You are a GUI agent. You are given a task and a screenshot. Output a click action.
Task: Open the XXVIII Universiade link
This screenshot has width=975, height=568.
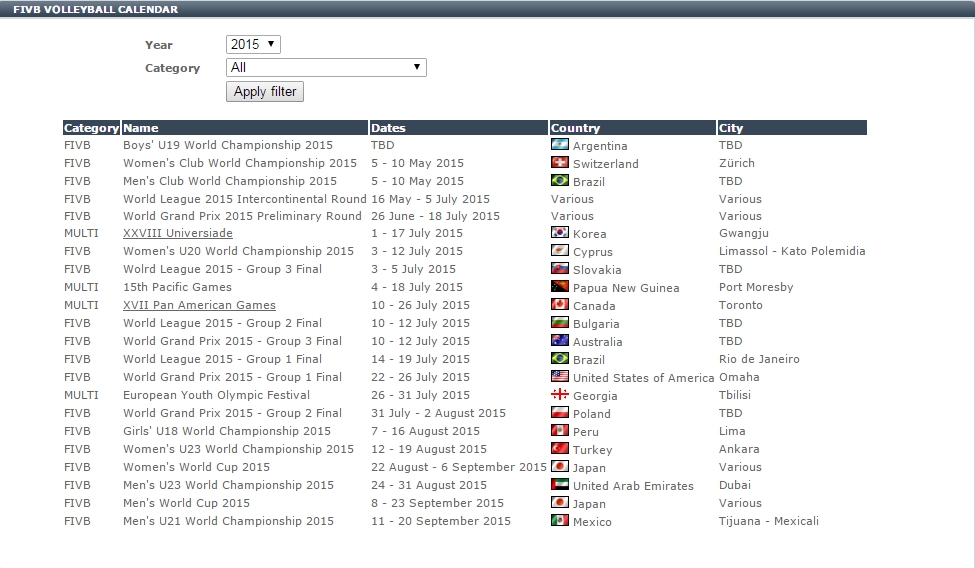[x=178, y=233]
